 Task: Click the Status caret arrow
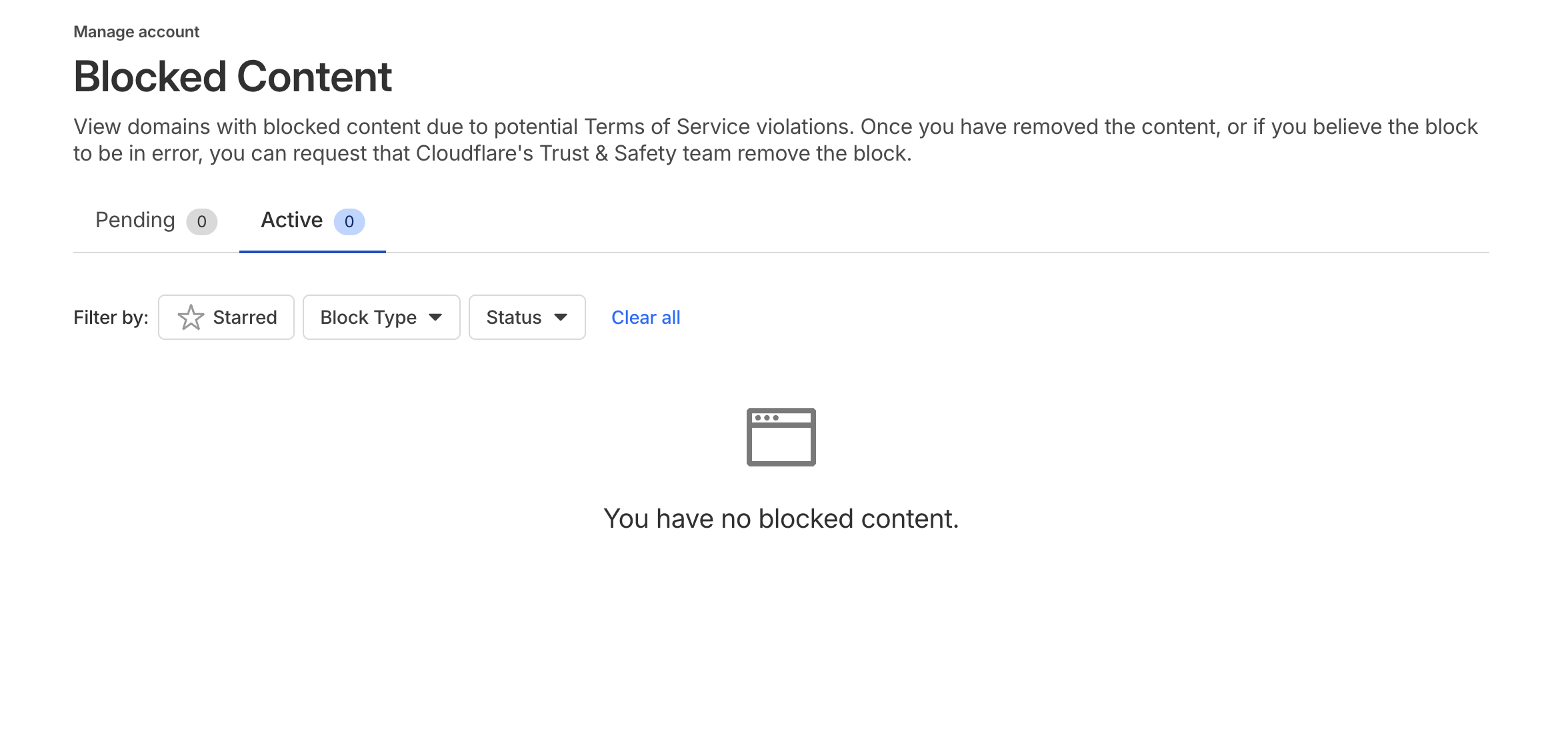pos(561,317)
